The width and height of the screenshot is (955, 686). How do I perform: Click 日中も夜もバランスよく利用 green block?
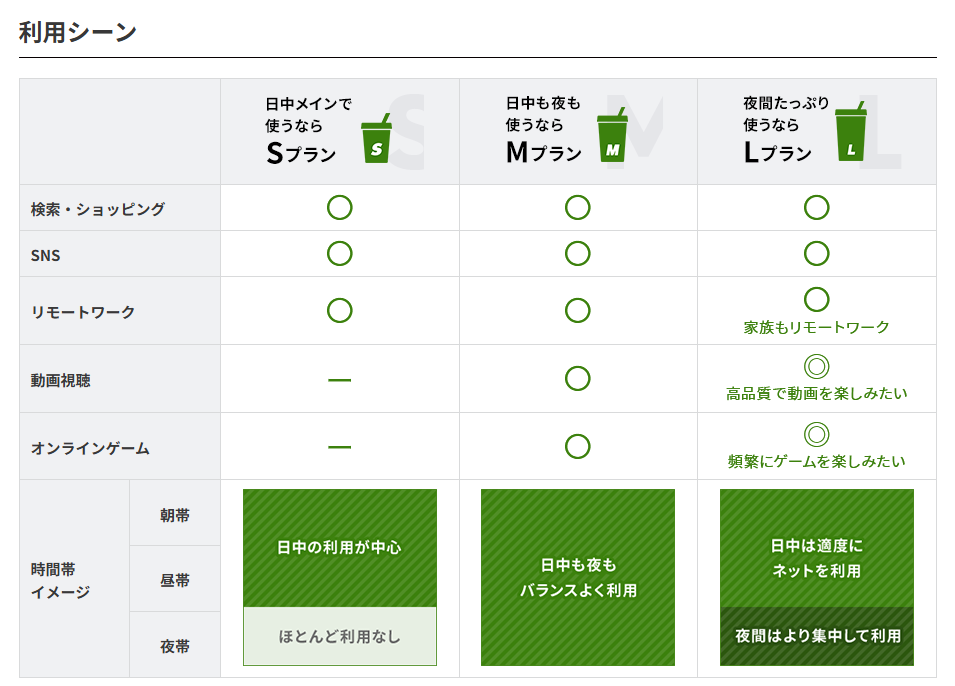(577, 578)
